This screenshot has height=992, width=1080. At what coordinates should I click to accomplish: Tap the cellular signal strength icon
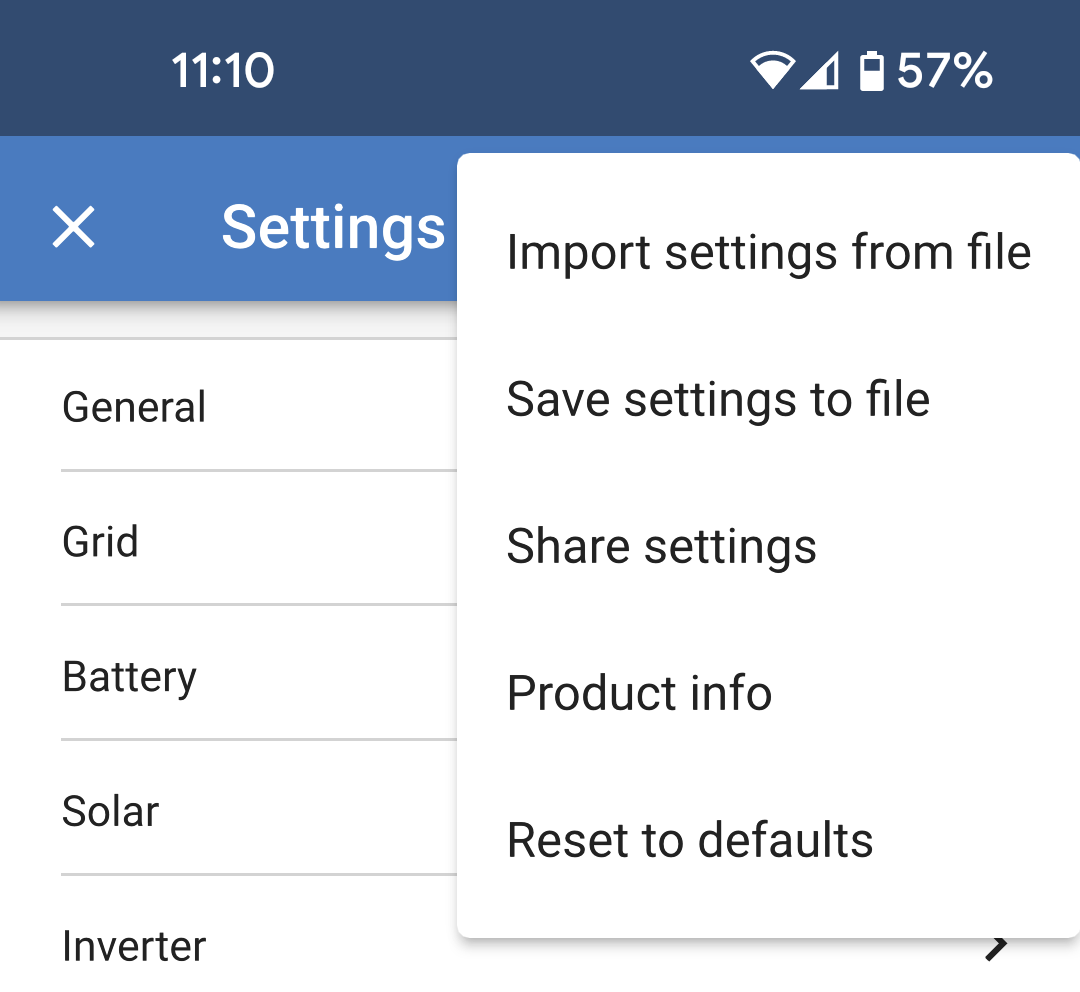point(820,72)
